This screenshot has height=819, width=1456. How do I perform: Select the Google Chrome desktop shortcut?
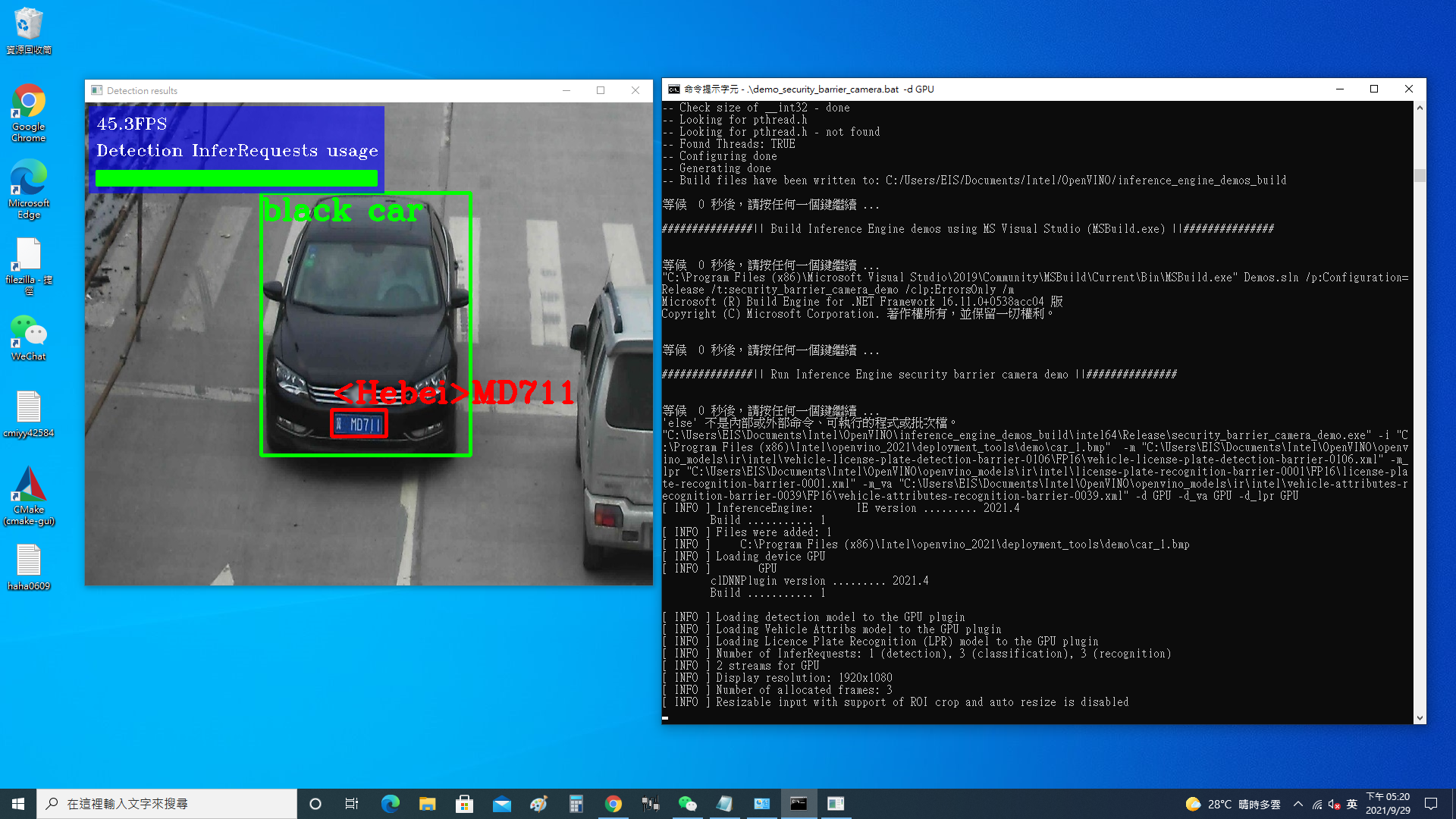[29, 113]
